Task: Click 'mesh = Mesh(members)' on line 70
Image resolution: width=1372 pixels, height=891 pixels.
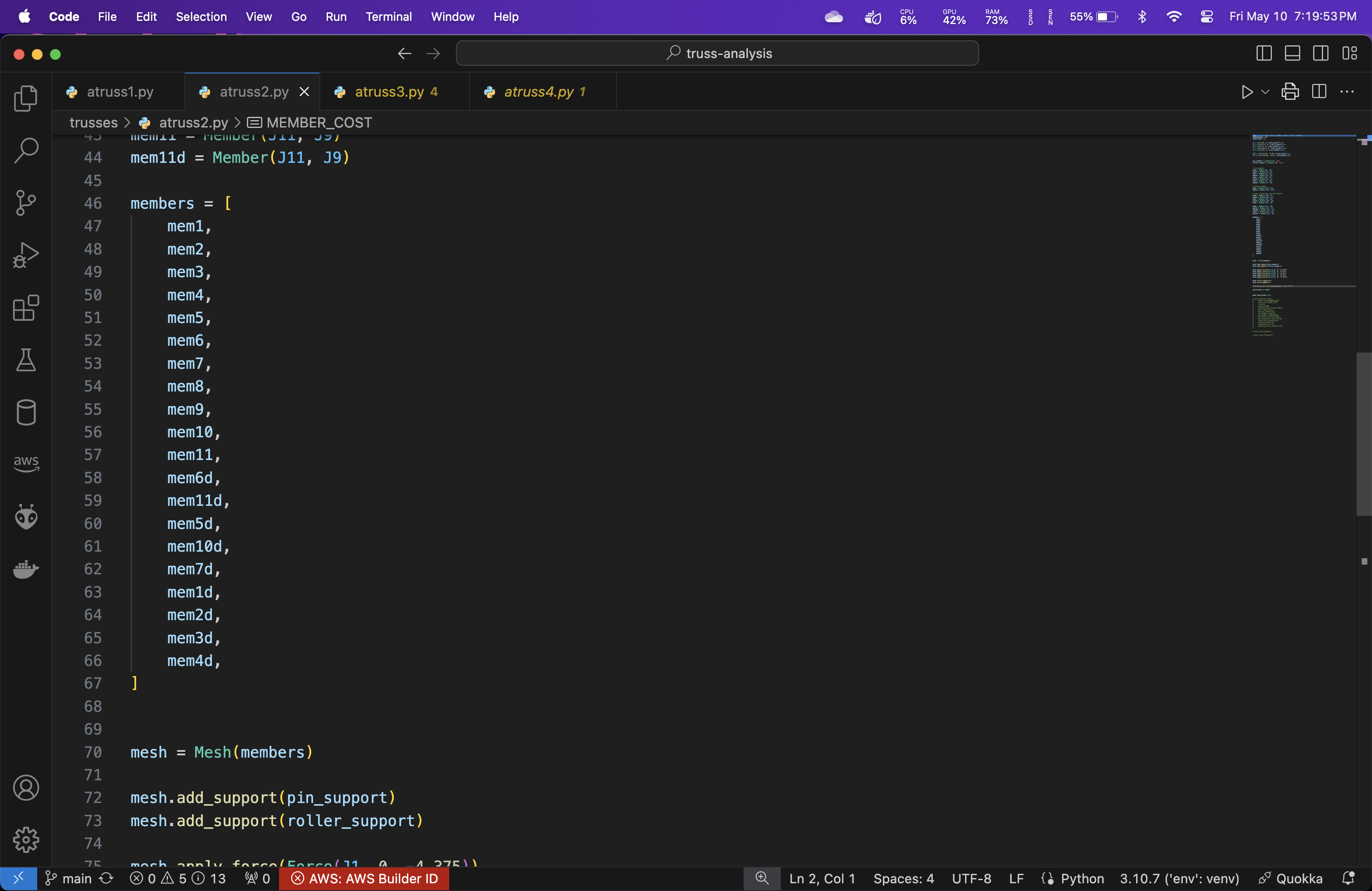Action: (221, 752)
